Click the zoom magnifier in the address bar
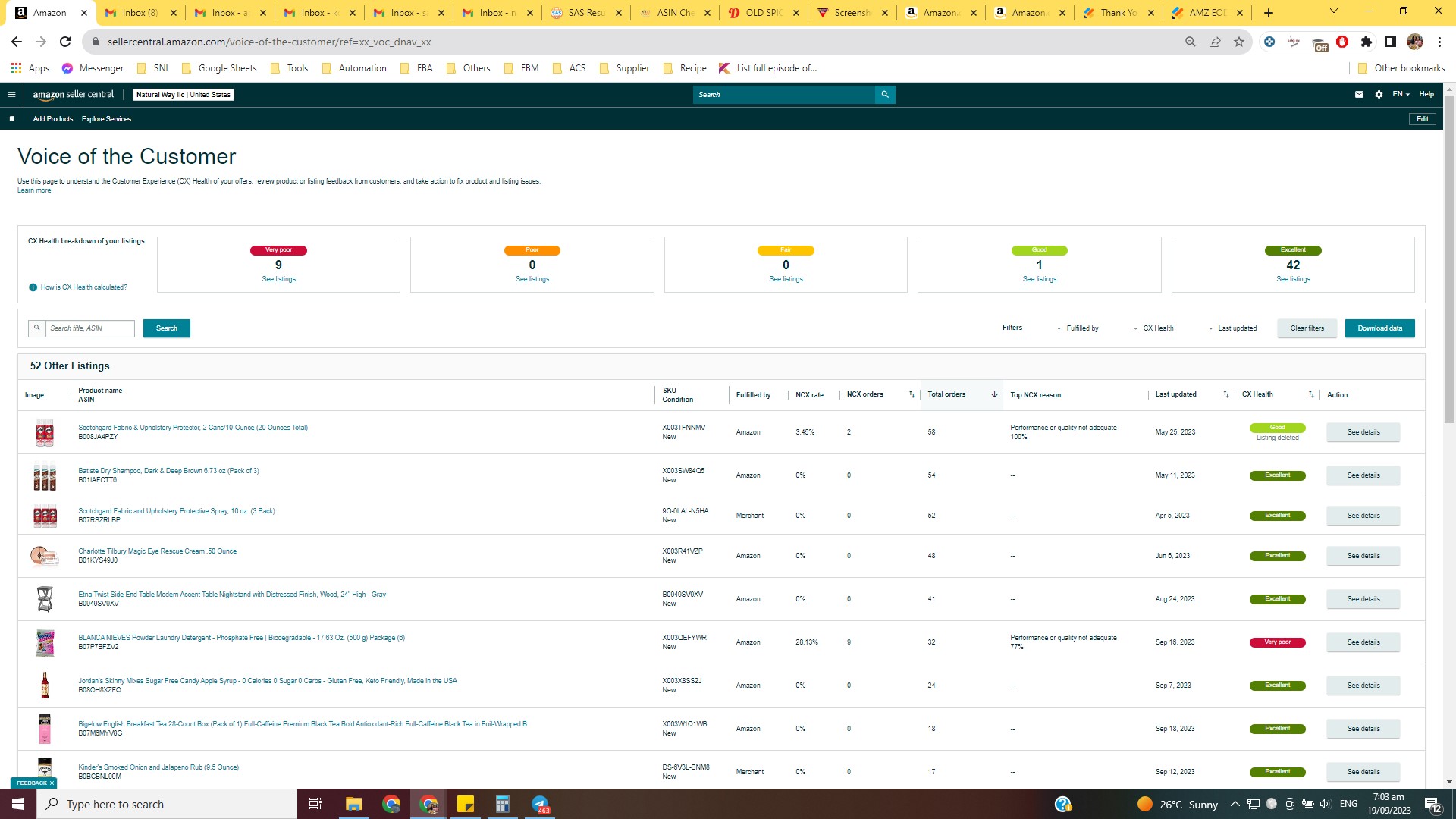 [1191, 42]
